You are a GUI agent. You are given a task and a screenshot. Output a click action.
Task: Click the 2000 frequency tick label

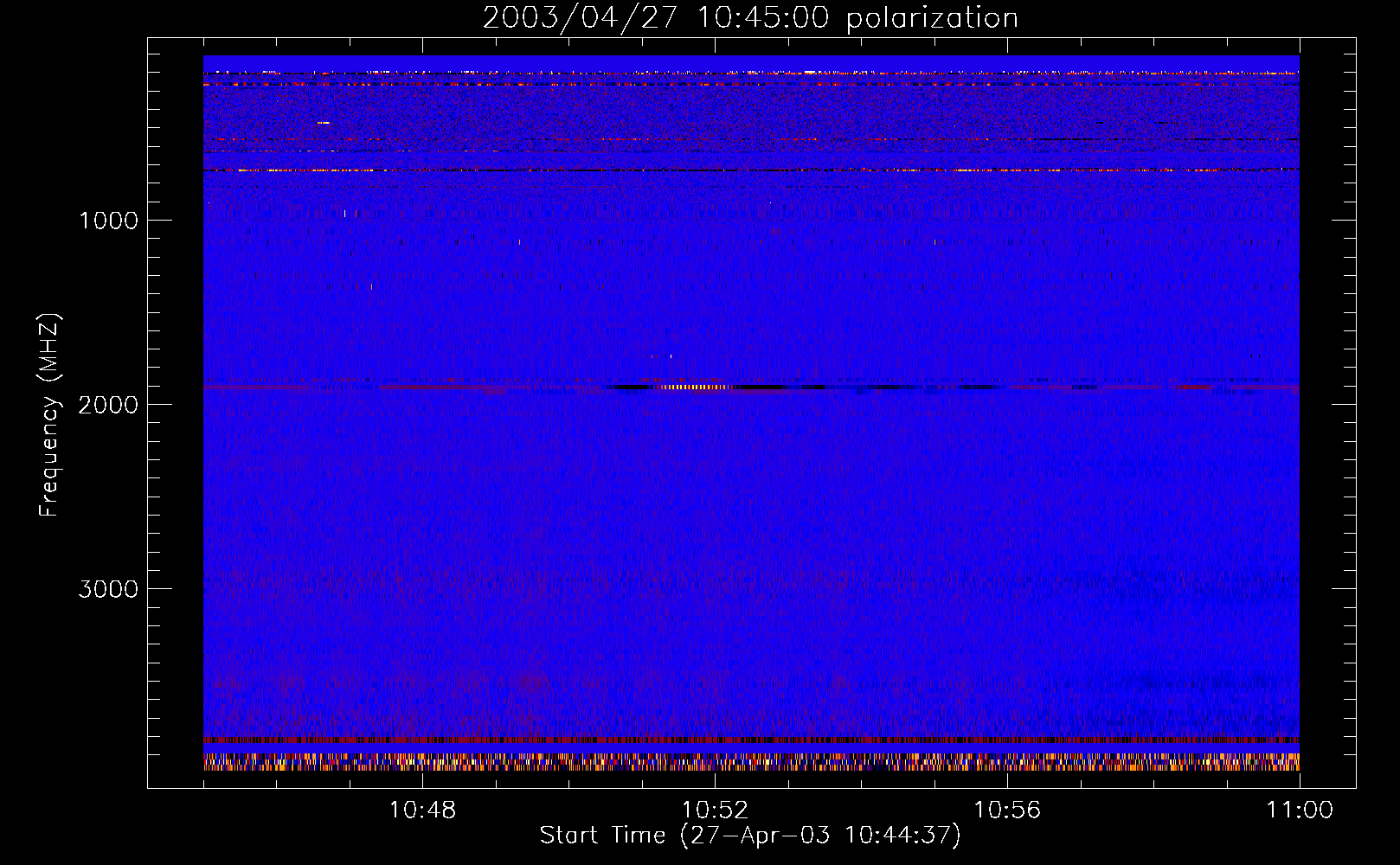[108, 405]
